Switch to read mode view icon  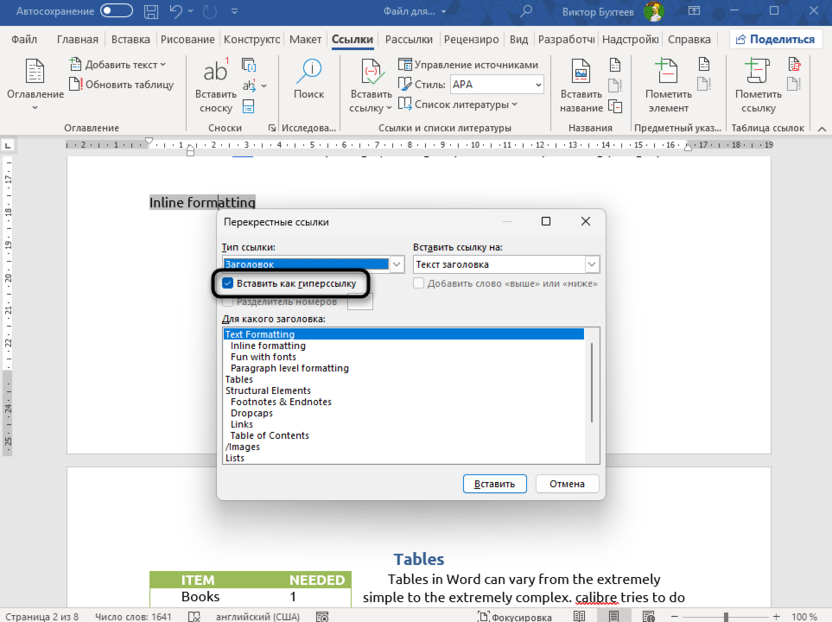click(x=579, y=617)
